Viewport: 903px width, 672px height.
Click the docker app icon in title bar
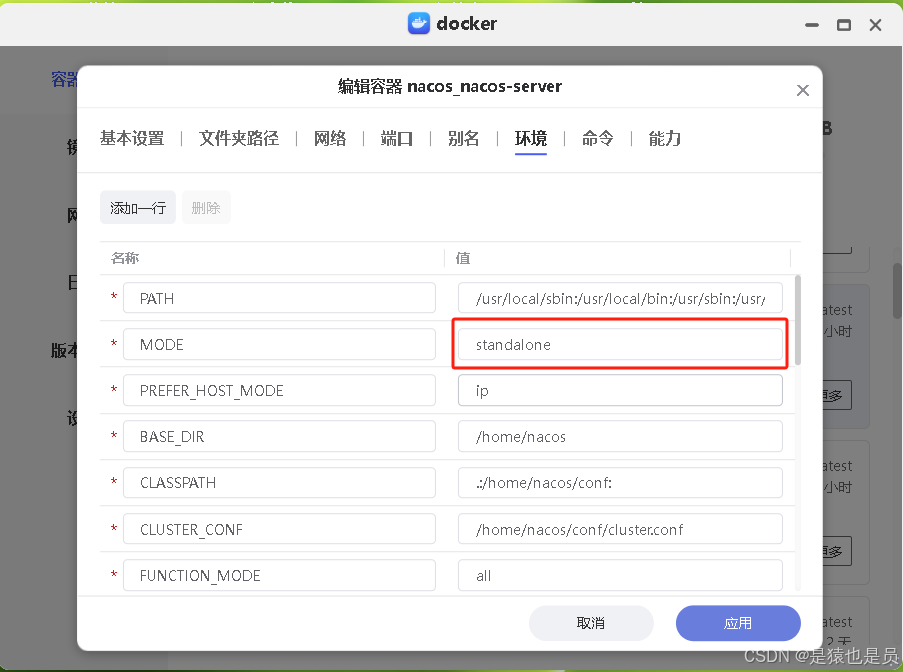coord(419,24)
